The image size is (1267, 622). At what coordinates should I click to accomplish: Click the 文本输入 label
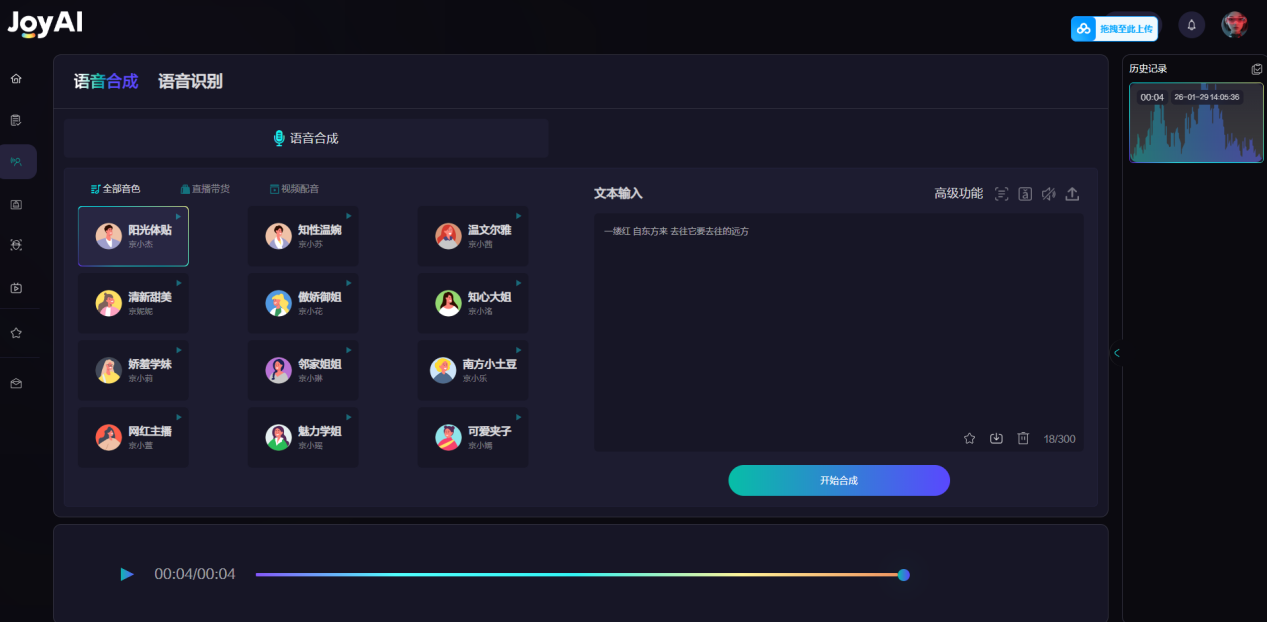(618, 193)
